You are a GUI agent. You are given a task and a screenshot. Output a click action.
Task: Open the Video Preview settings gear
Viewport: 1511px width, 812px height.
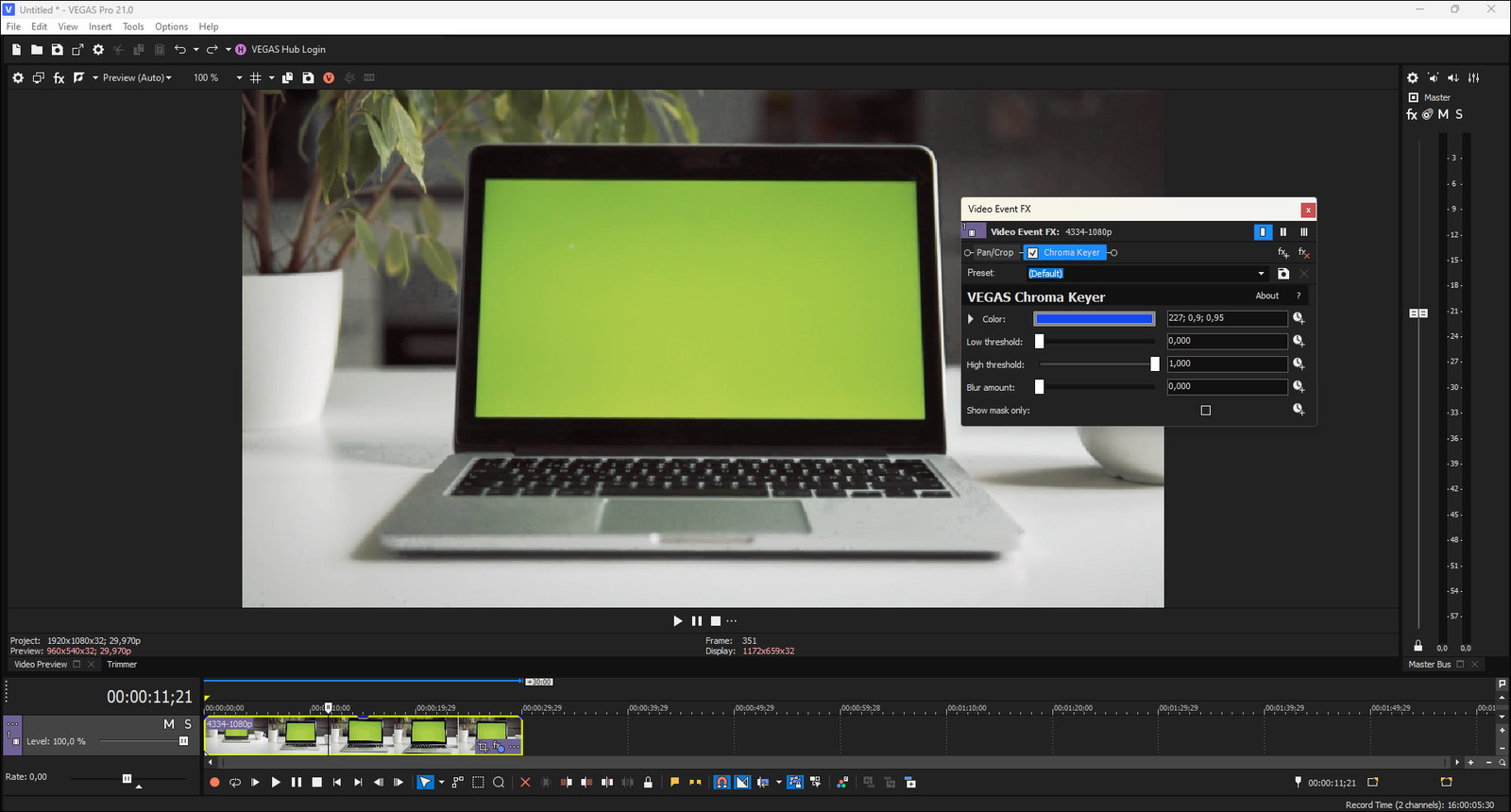[x=18, y=77]
